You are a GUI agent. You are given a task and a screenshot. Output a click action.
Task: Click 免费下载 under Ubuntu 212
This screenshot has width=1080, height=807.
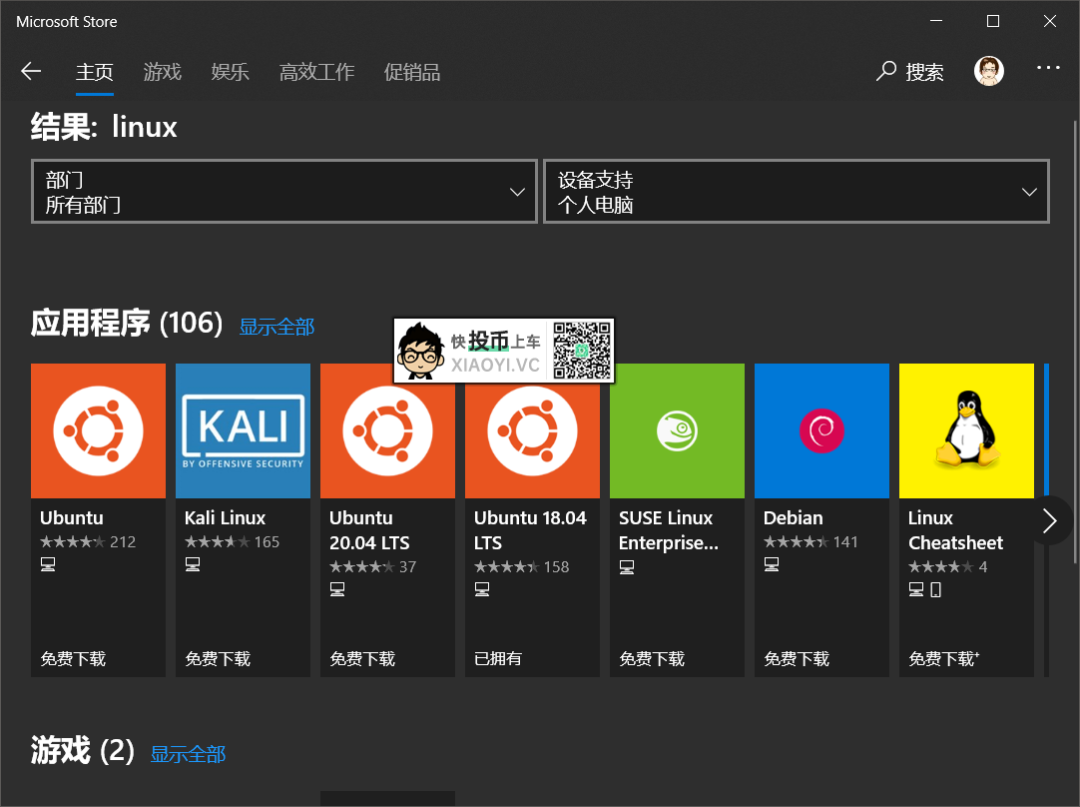tap(73, 659)
